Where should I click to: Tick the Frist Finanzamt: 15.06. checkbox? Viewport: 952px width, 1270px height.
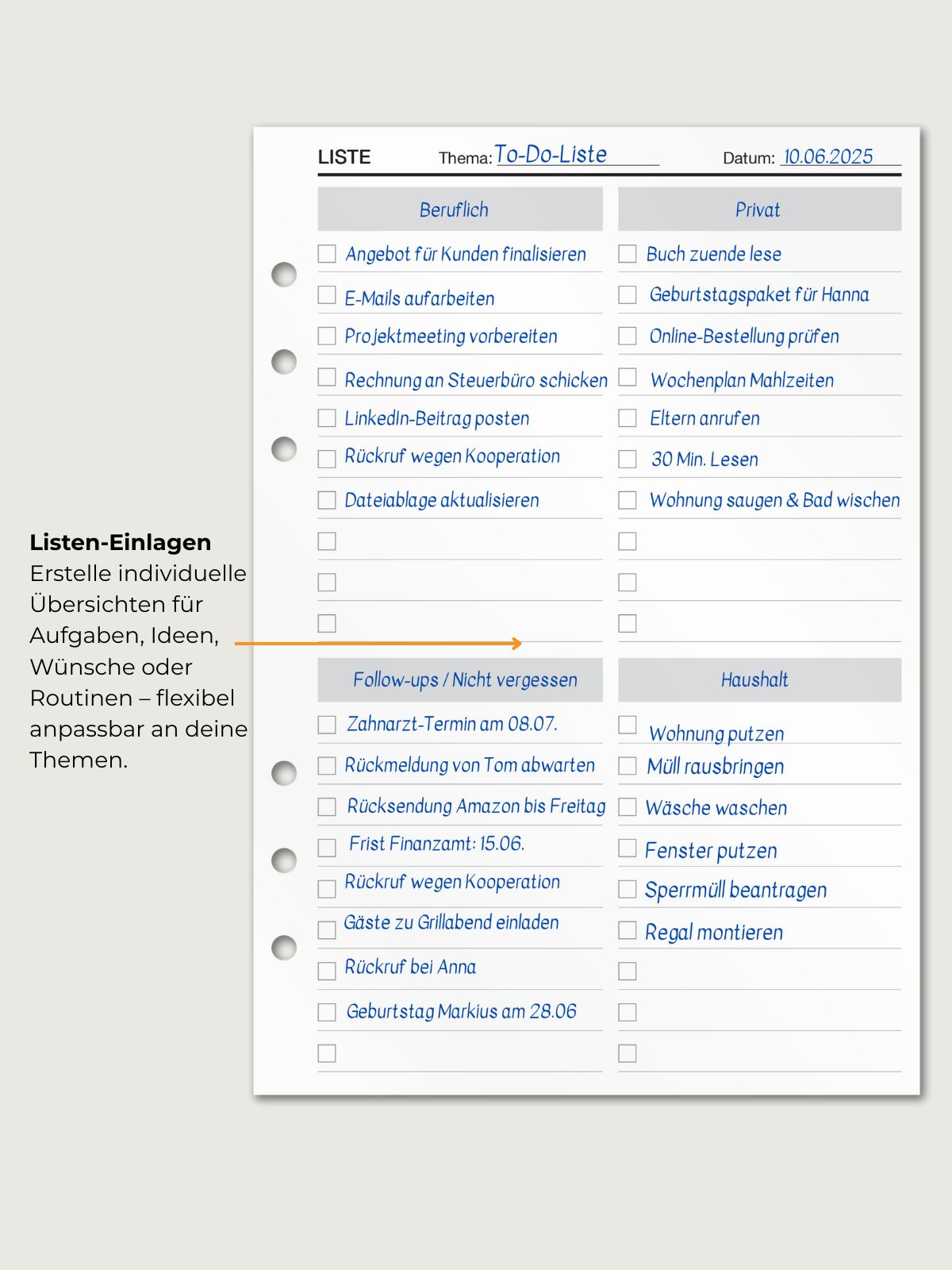click(x=327, y=848)
